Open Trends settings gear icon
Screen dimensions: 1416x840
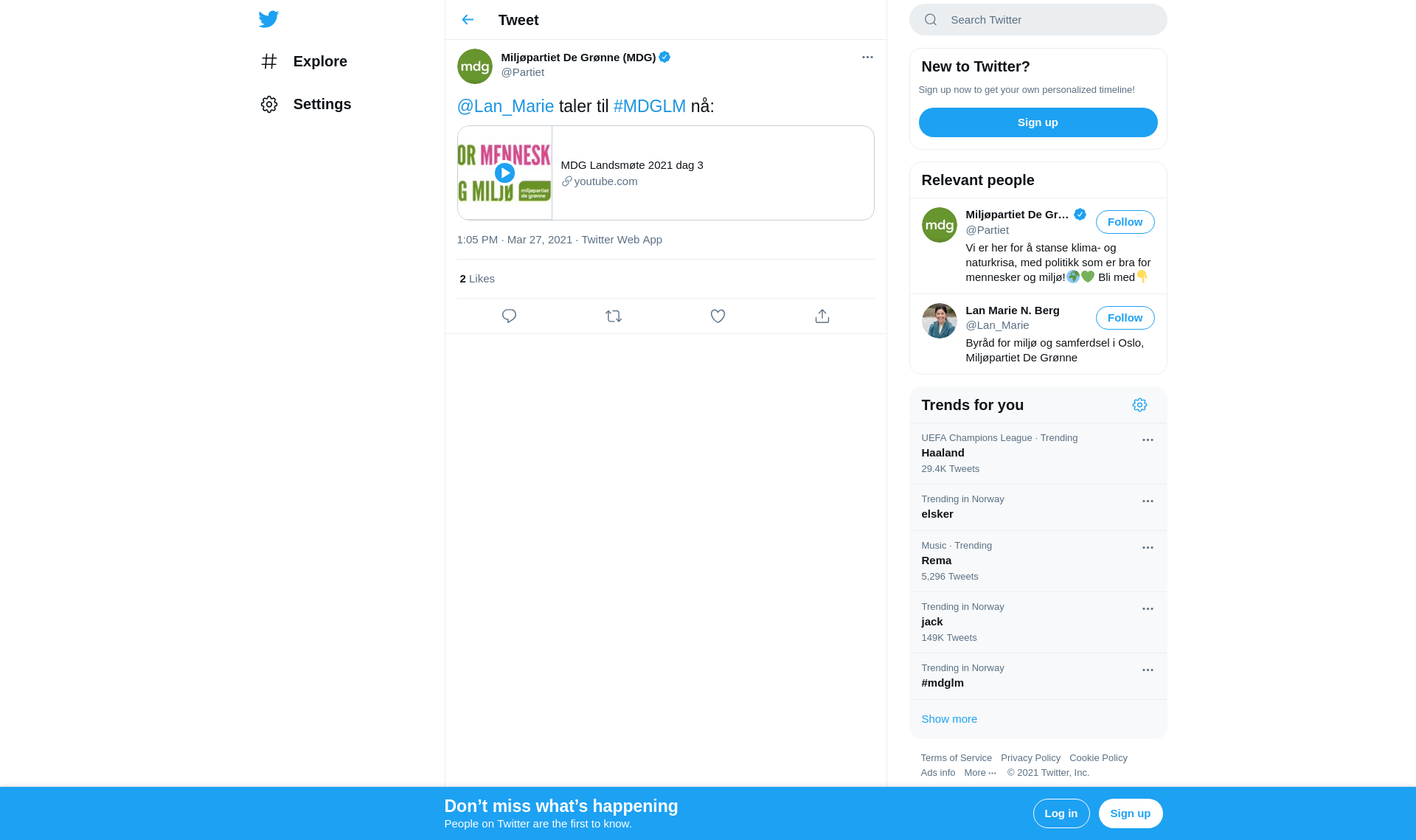(1139, 405)
